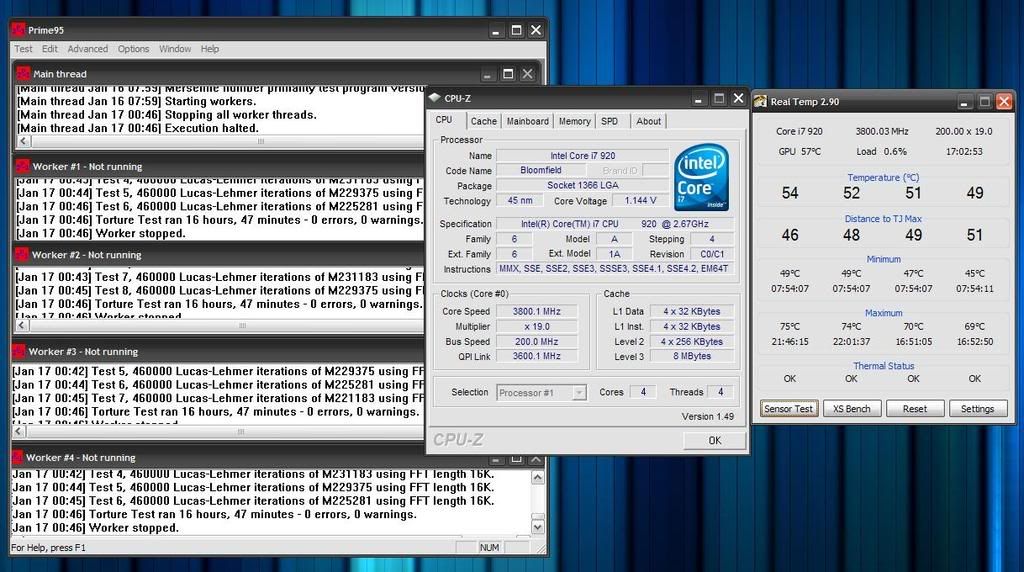This screenshot has height=572, width=1024.
Task: Click the Level 3 cache value 8 MBytes
Action: pos(692,356)
